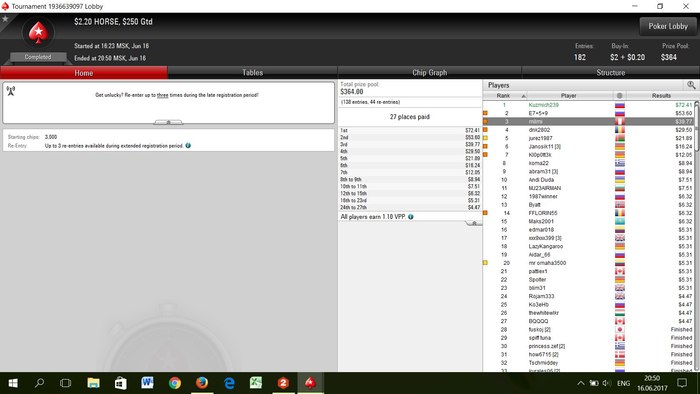Click the ENG language indicator
The width and height of the screenshot is (700, 394).
point(624,383)
